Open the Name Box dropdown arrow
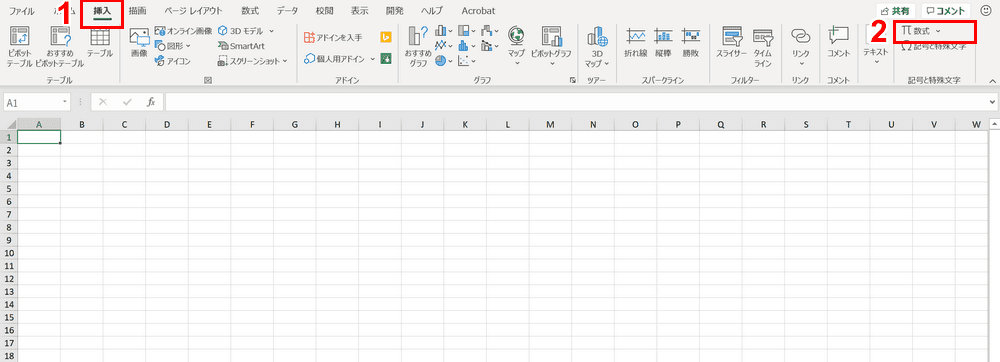Image resolution: width=1000 pixels, height=362 pixels. point(65,102)
